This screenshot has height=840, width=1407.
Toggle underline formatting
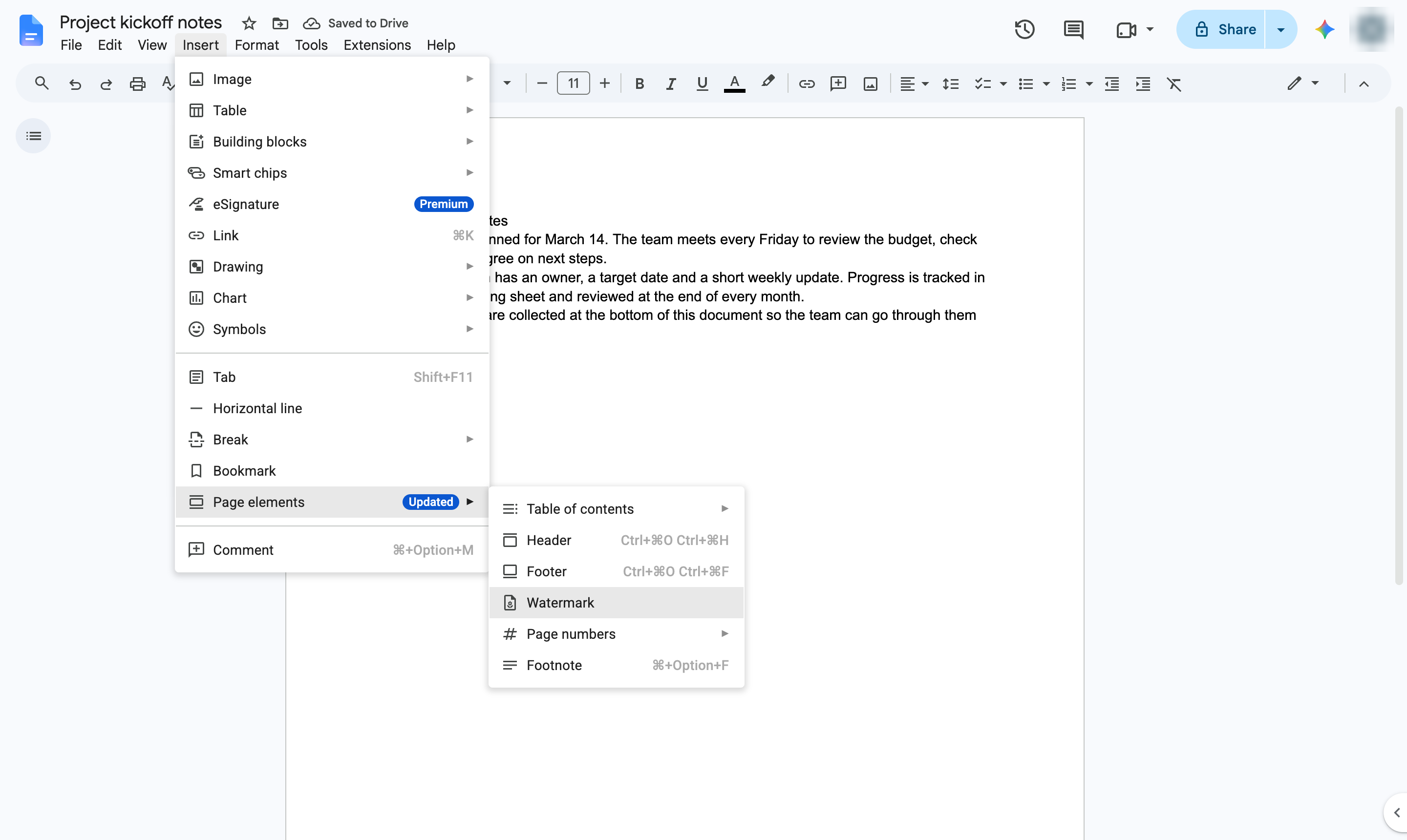coord(702,84)
